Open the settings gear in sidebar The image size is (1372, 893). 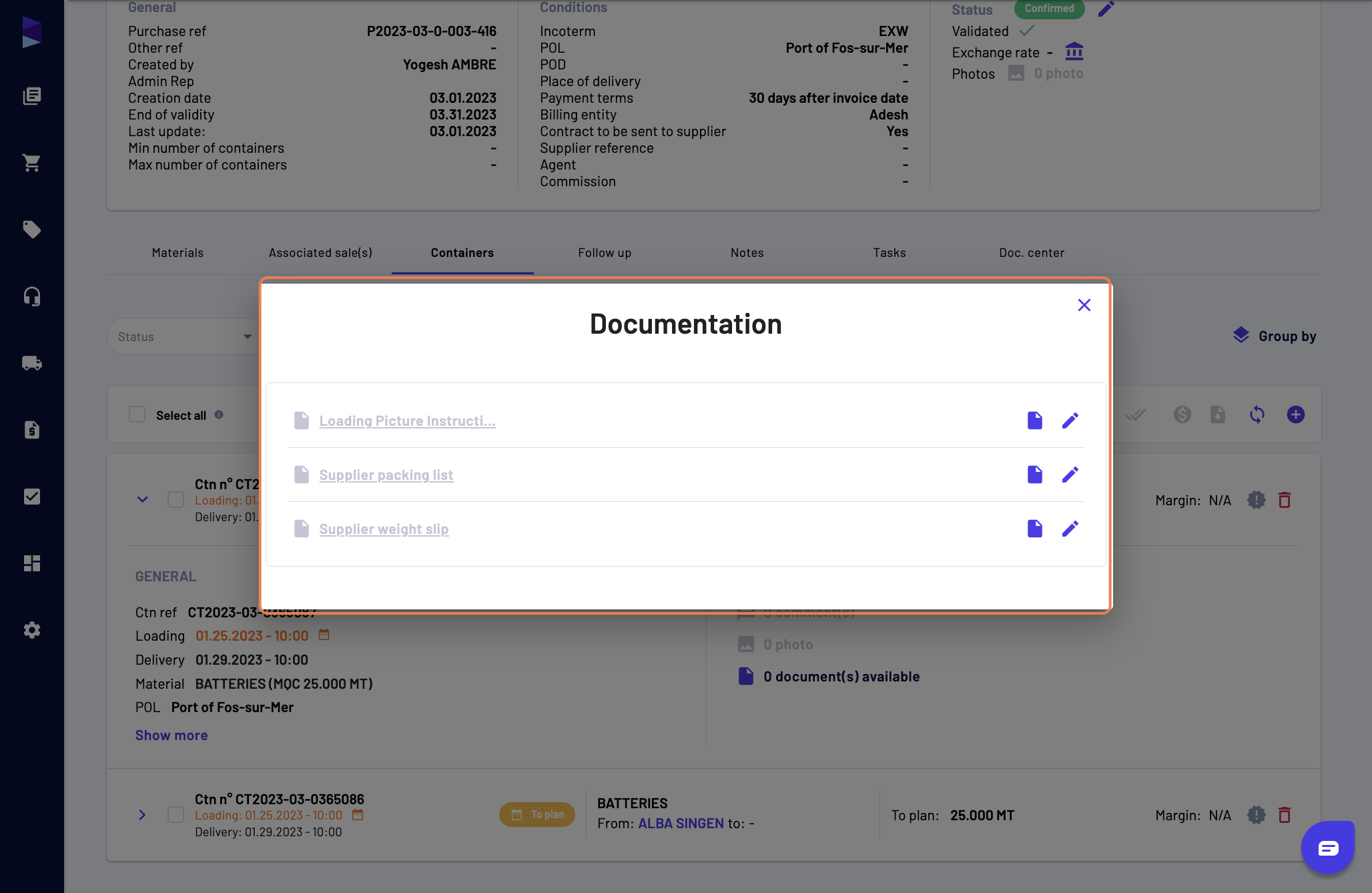tap(31, 630)
